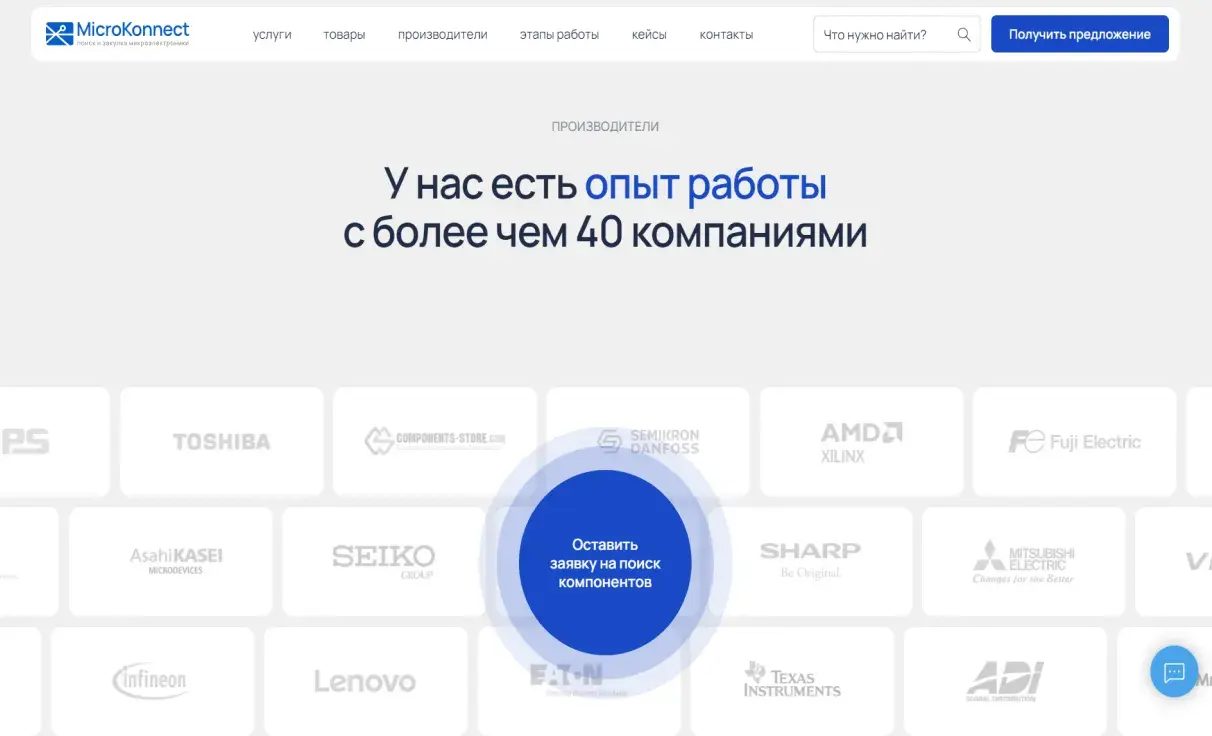Select the Asahi Kasei Microdevices card
This screenshot has width=1212, height=736.
point(171,561)
